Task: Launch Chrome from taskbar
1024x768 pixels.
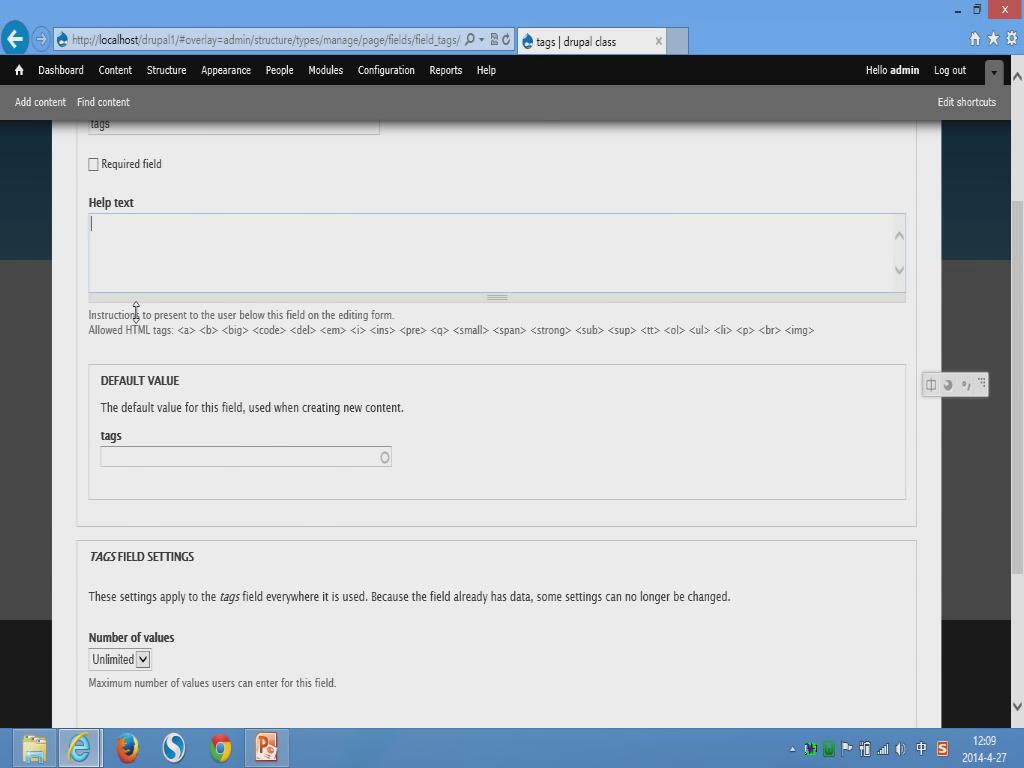Action: [x=221, y=748]
